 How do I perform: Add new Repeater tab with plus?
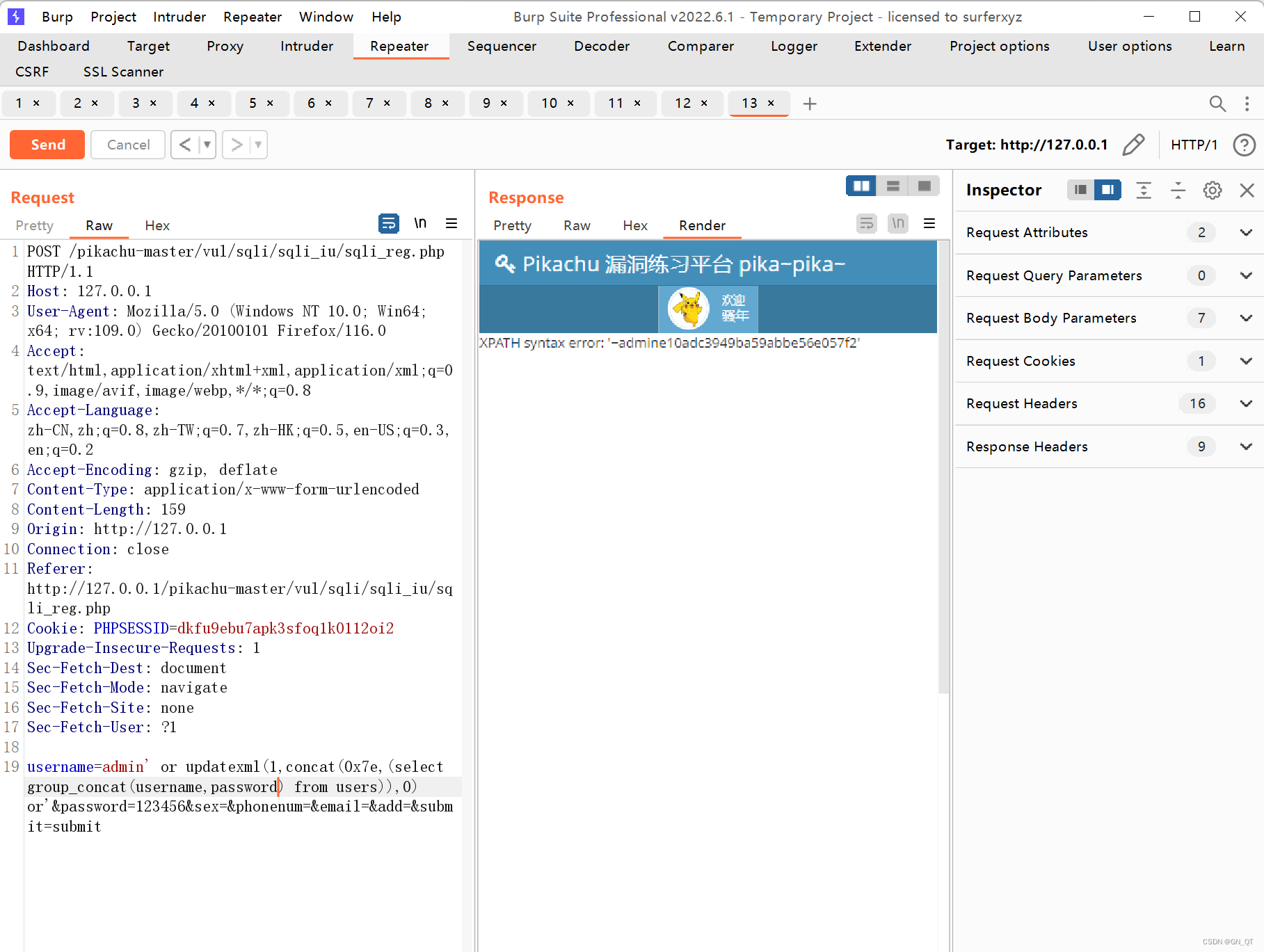point(810,104)
